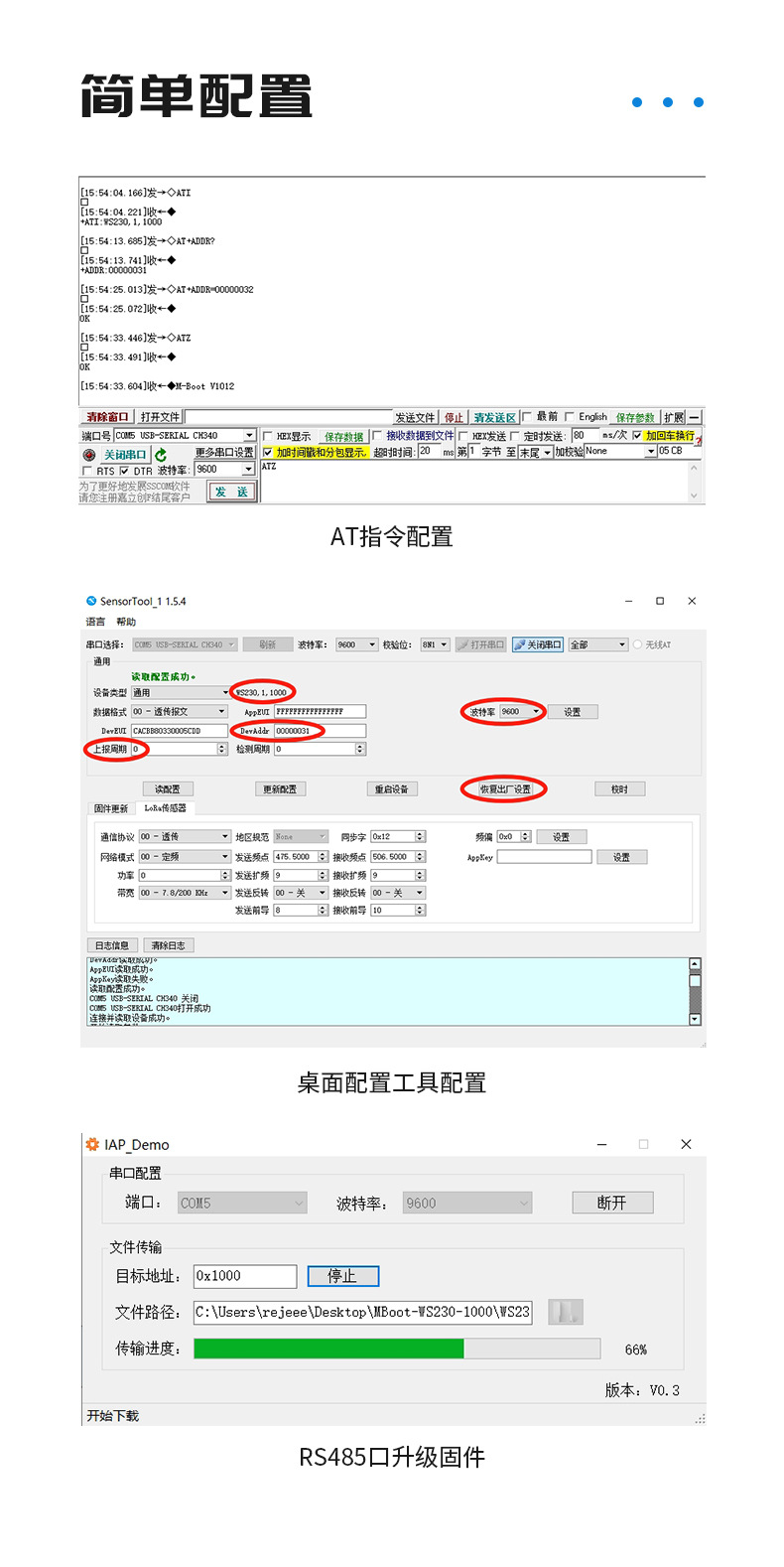The image size is (784, 1567).
Task: Click the SensorTool log scrollbar
Action: coord(695,991)
